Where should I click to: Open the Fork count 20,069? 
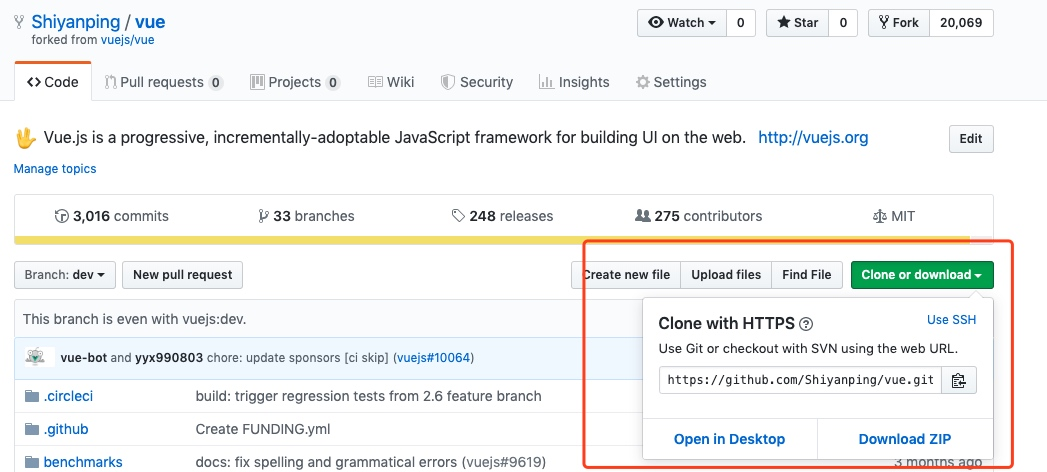[961, 23]
